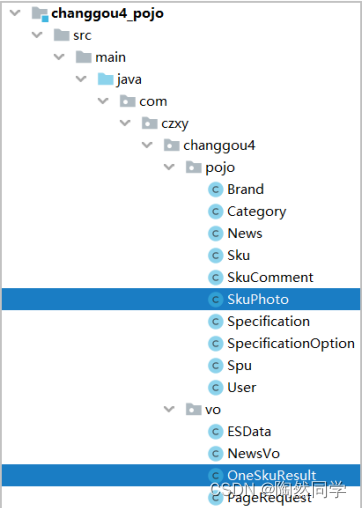Image resolution: width=362 pixels, height=508 pixels.
Task: Click the Brand class icon
Action: coord(215,189)
